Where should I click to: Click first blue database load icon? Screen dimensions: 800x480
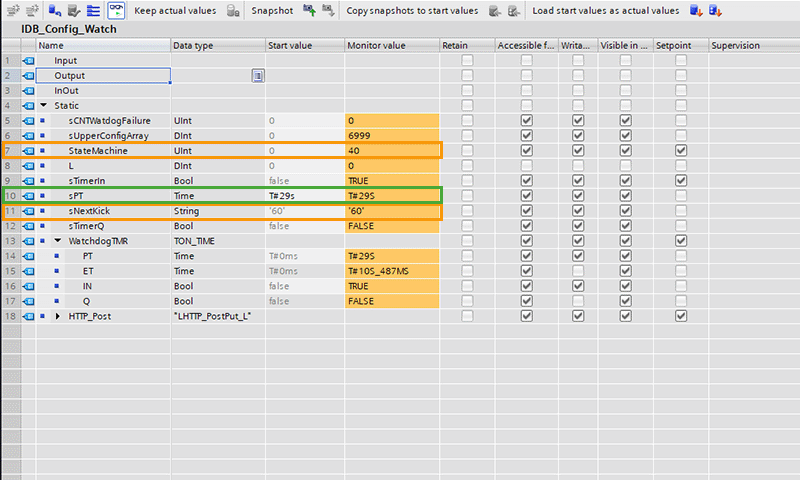[x=695, y=11]
